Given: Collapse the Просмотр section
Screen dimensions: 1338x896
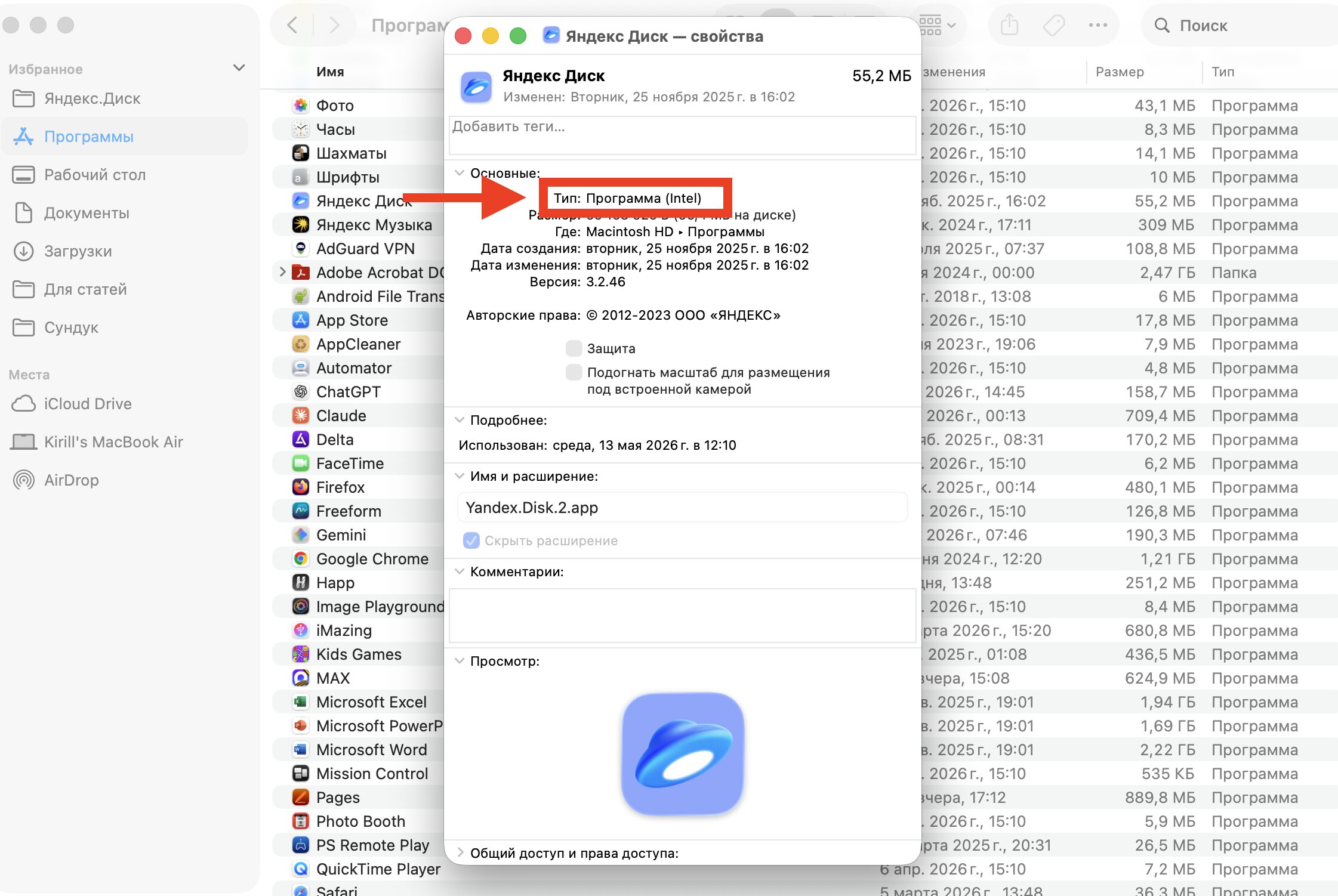Looking at the screenshot, I should click(460, 661).
